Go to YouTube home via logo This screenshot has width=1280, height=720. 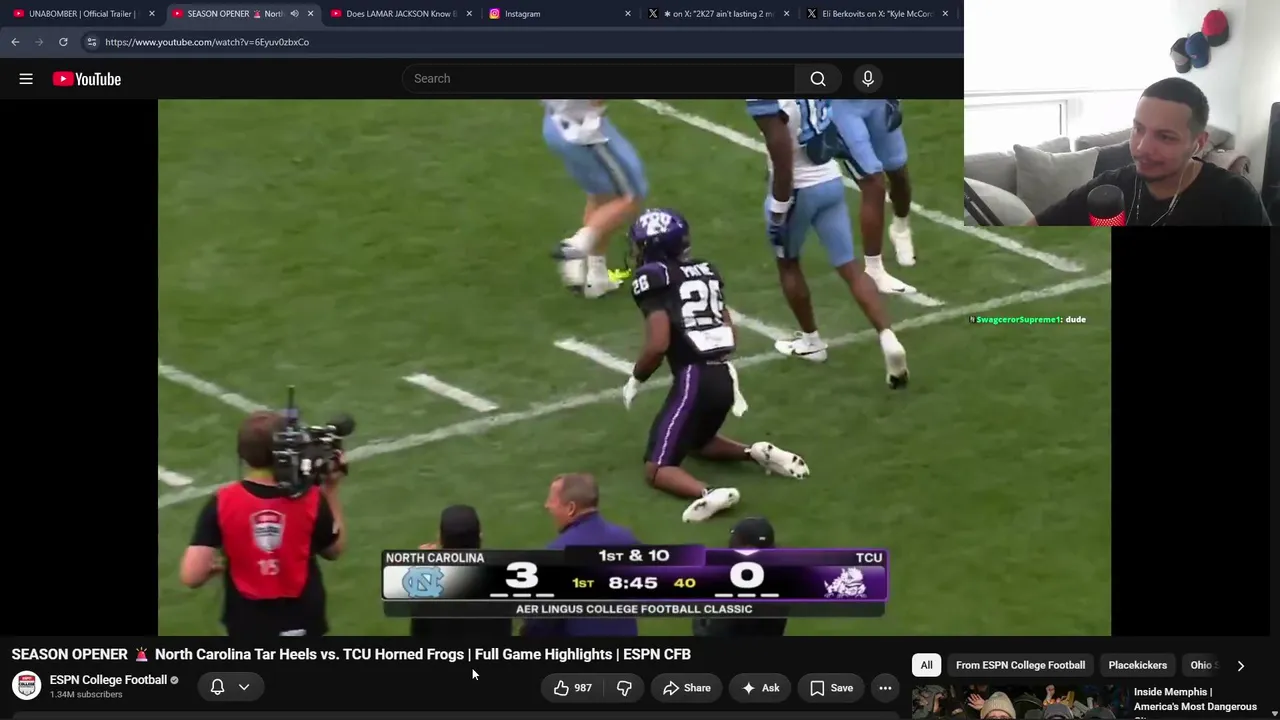pyautogui.click(x=87, y=79)
